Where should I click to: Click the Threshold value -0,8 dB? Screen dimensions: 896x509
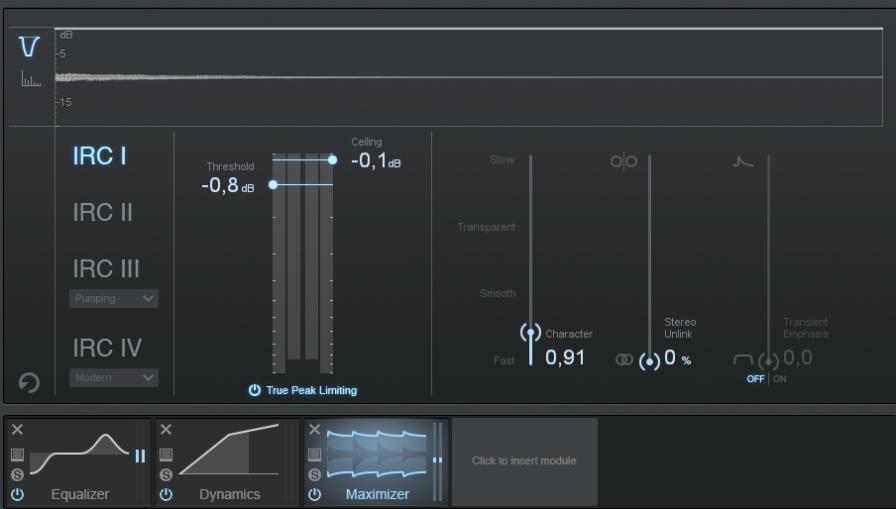[x=228, y=185]
